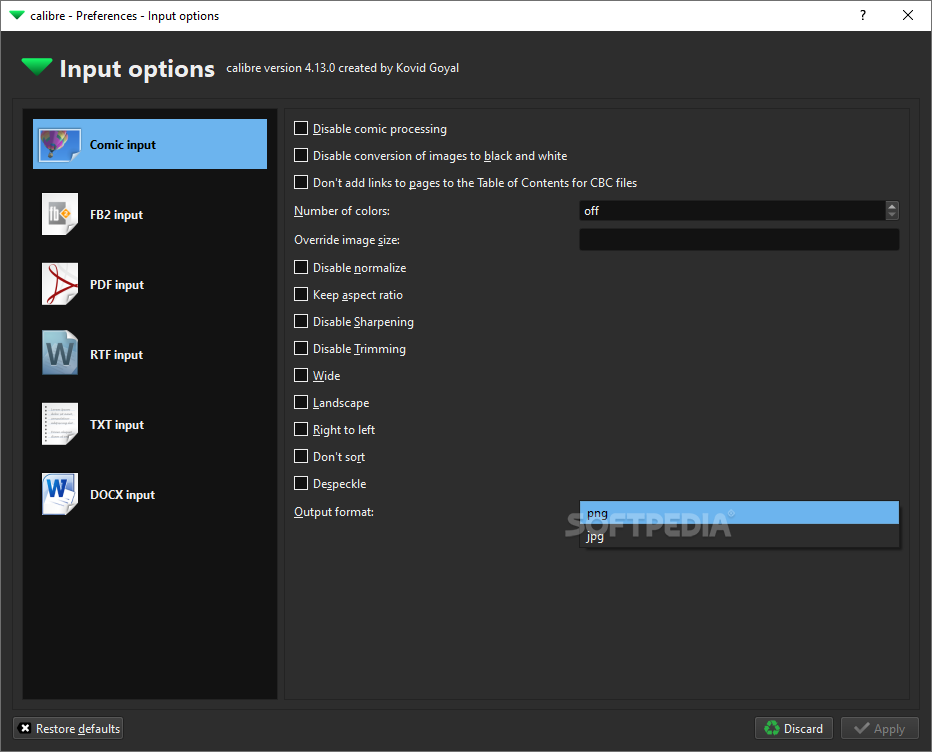Click the PDF input Acrobat icon
The width and height of the screenshot is (932, 752).
59,284
